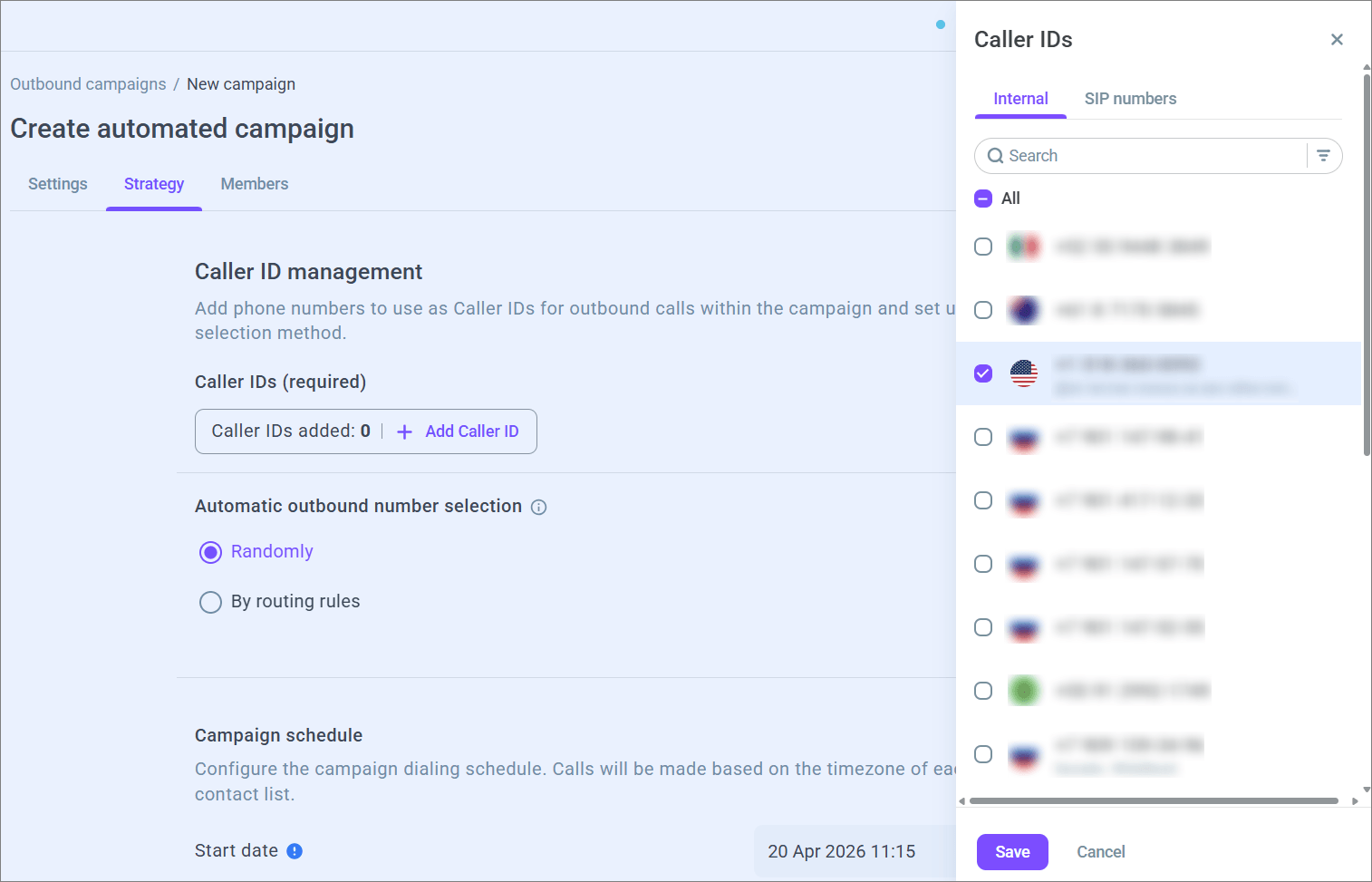Toggle the All checkbox
This screenshot has height=882, width=1372.
[x=983, y=199]
